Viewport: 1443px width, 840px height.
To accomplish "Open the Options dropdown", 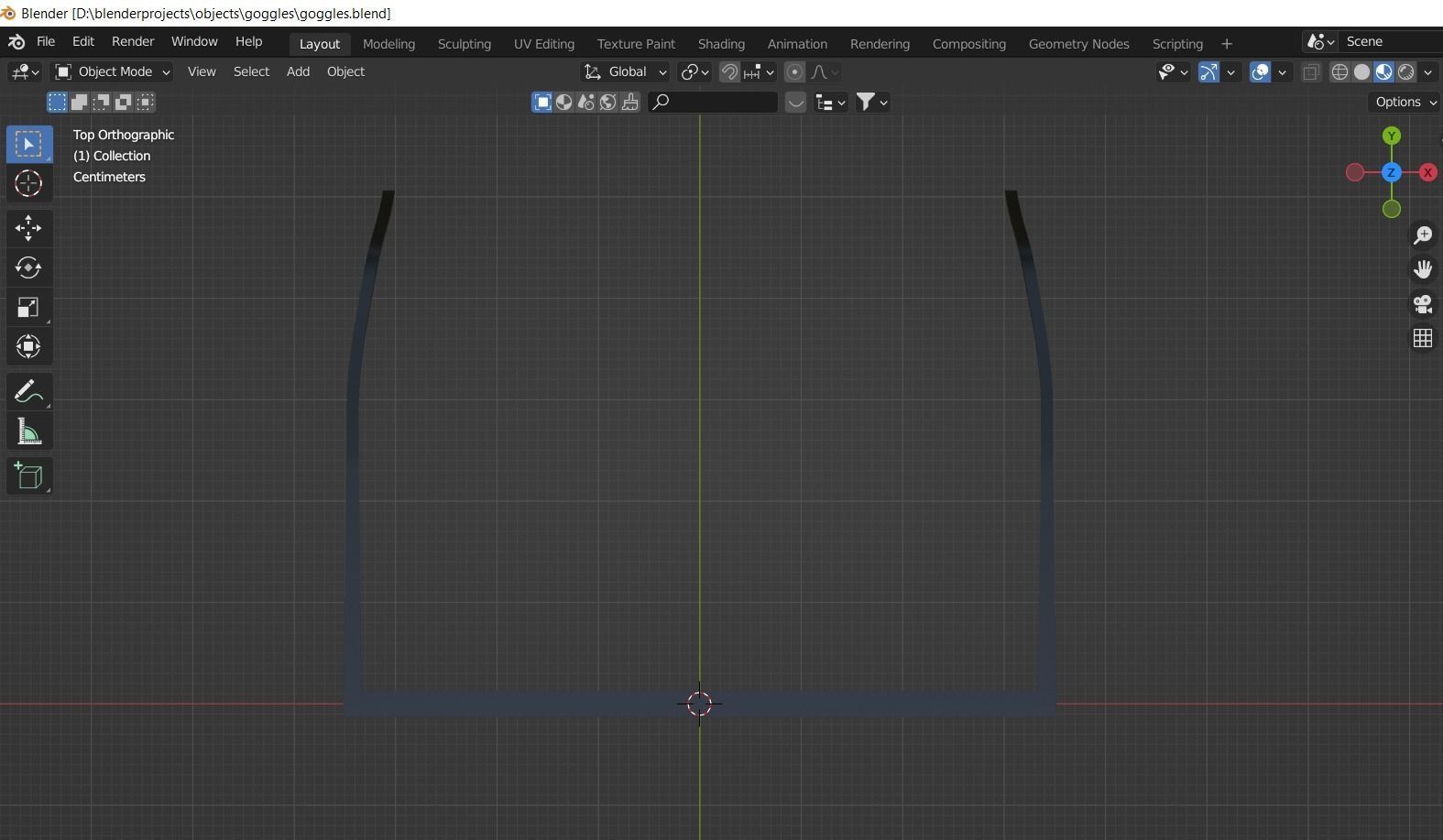I will (1405, 102).
